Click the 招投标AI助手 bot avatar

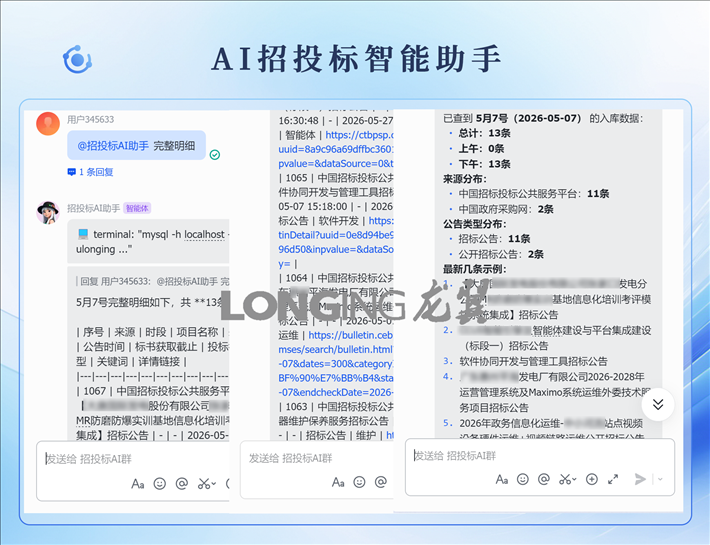48,213
